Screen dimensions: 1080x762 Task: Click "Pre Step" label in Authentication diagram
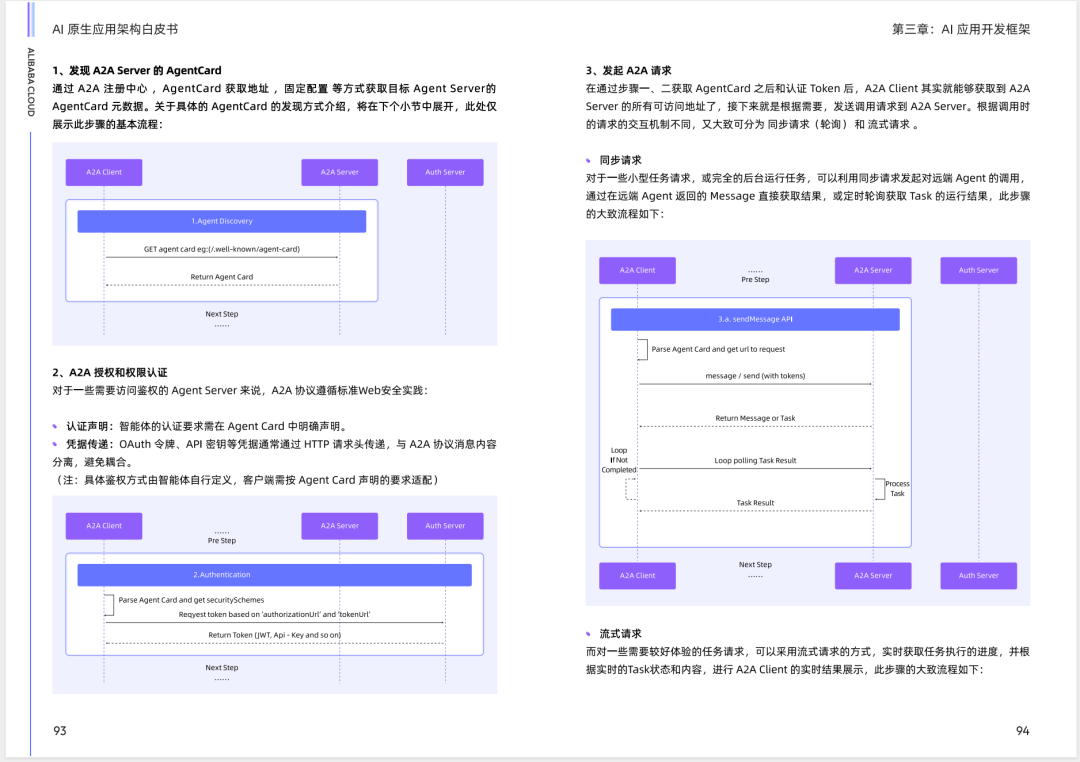point(222,541)
